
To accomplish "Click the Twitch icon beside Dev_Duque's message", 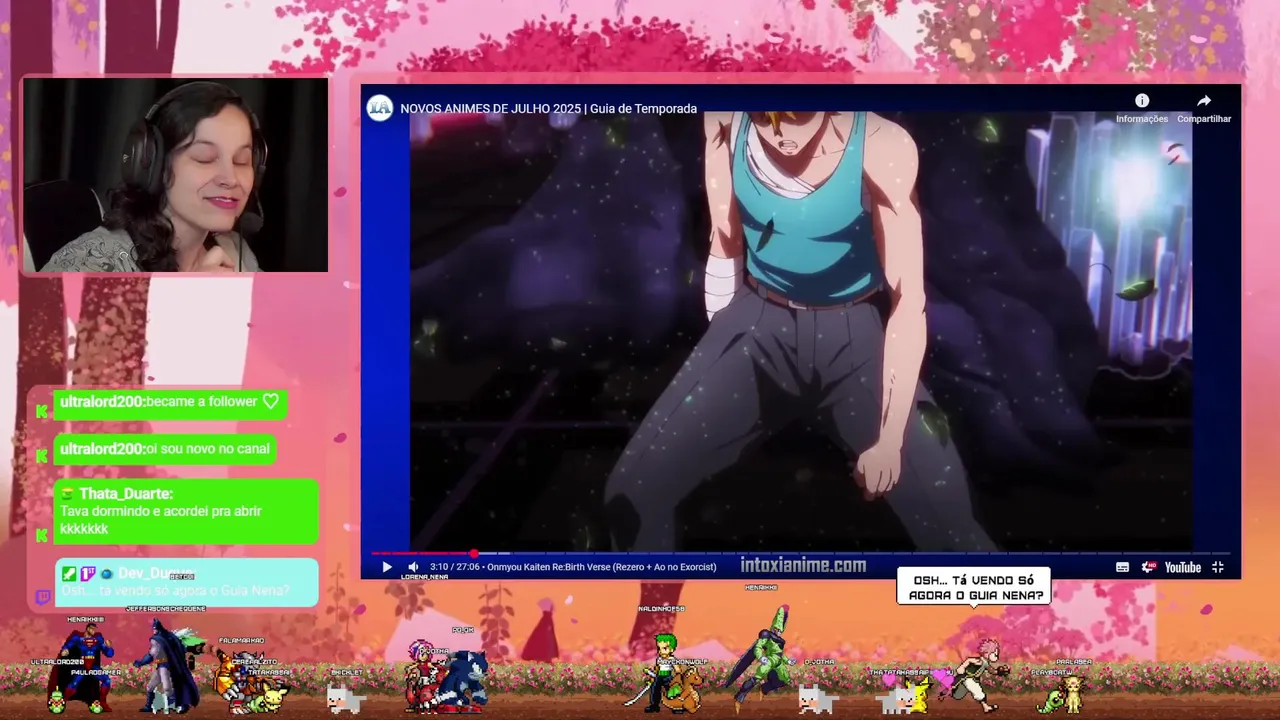I will (x=43, y=597).
